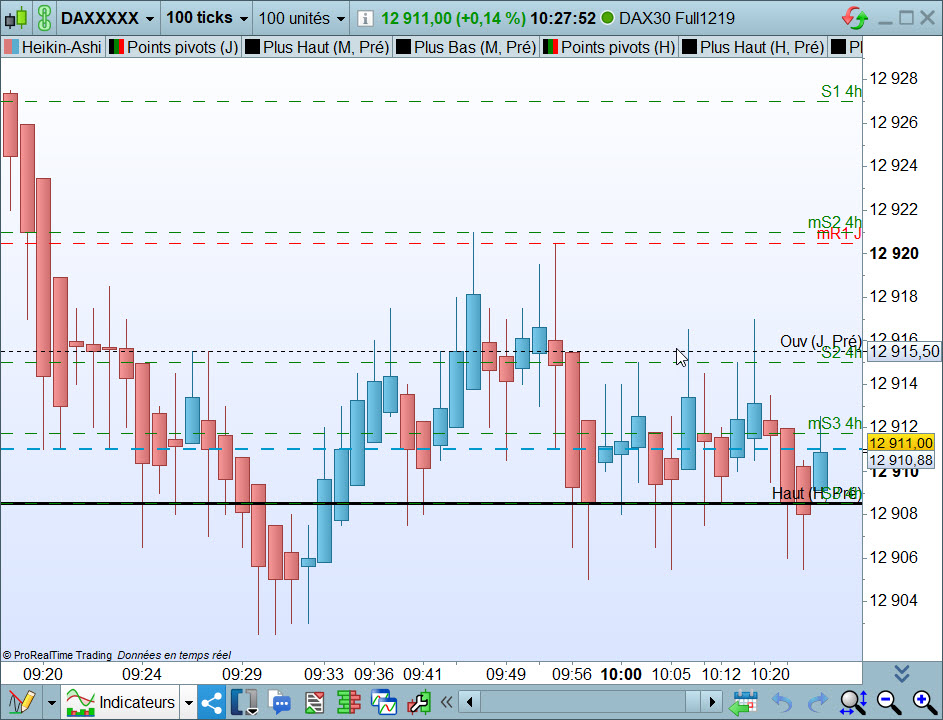Click the S1 4h pivot label

(x=841, y=91)
